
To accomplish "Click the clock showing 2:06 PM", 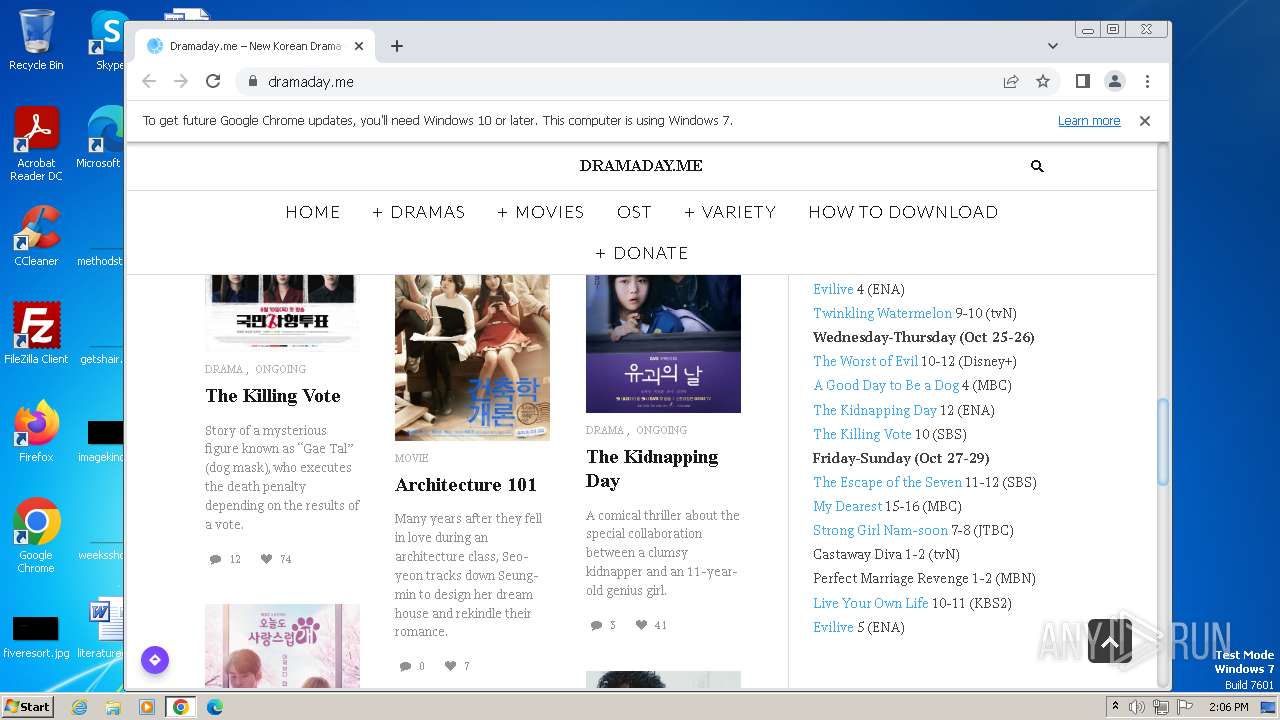I will pos(1228,707).
